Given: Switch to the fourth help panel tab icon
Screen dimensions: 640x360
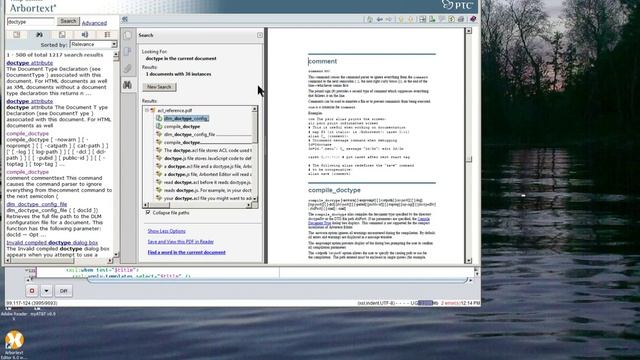Looking at the screenshot, I should pos(84,35).
